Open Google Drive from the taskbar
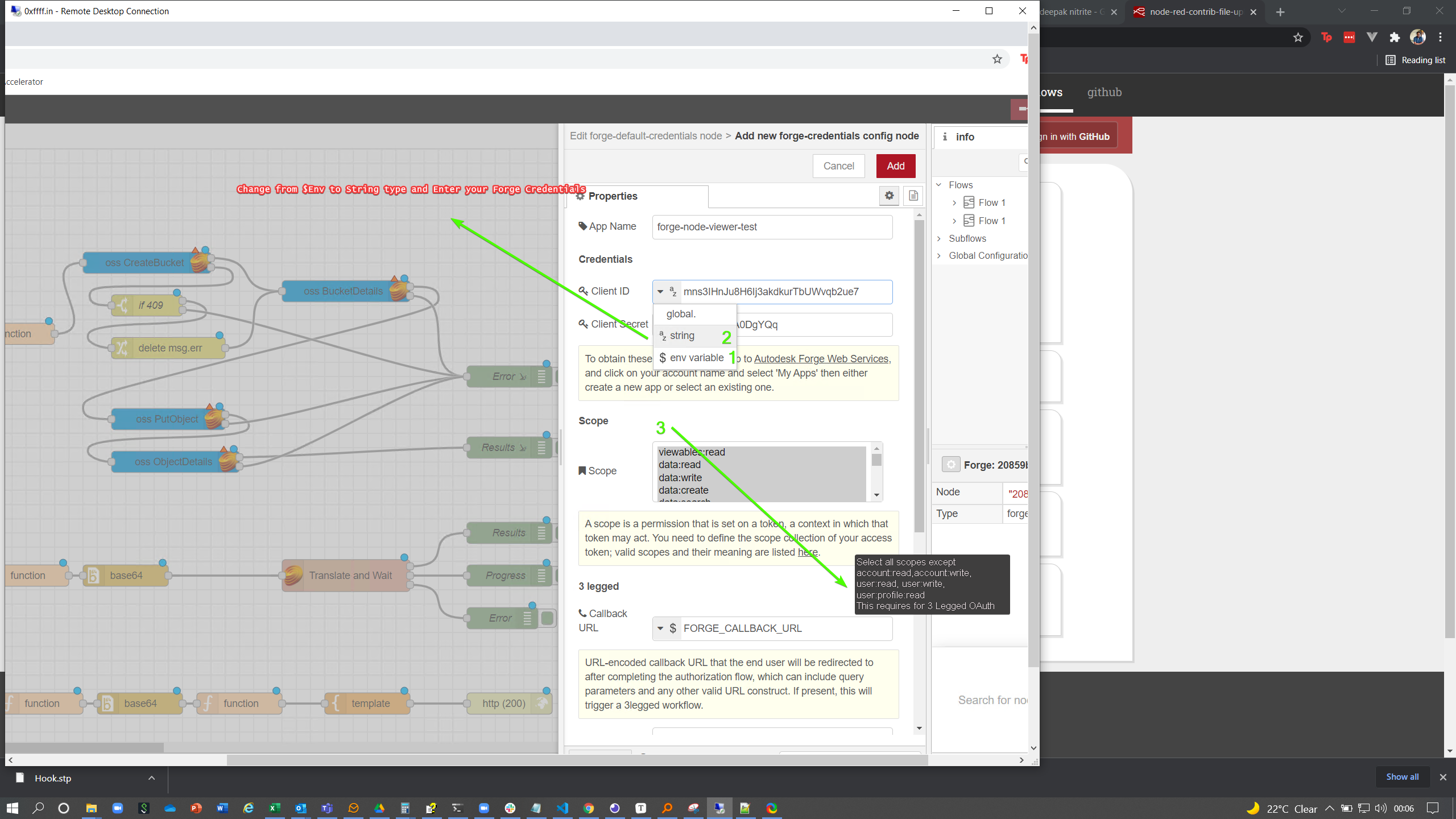The height and width of the screenshot is (819, 1456). click(x=379, y=808)
